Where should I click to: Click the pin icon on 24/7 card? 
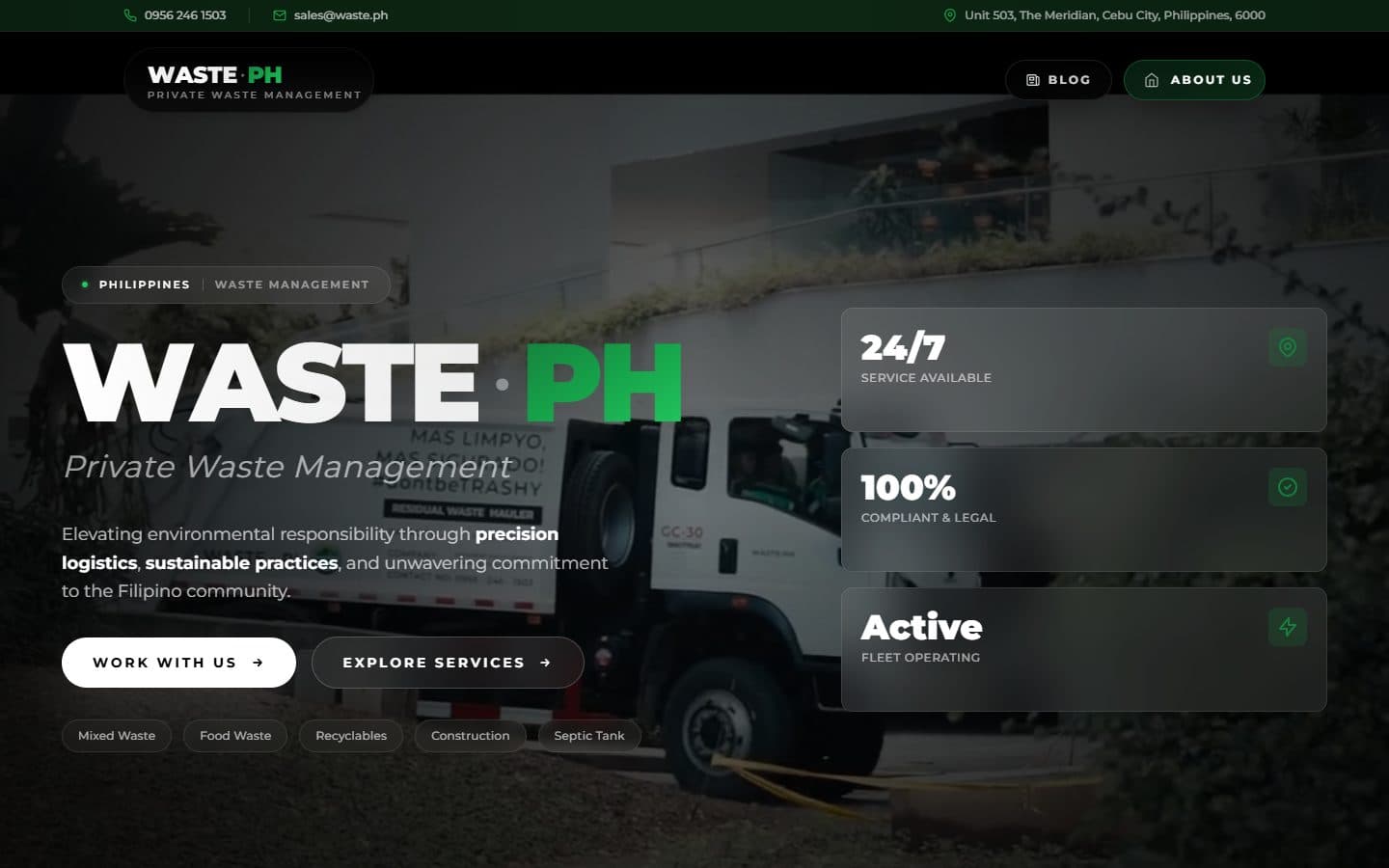[1288, 347]
